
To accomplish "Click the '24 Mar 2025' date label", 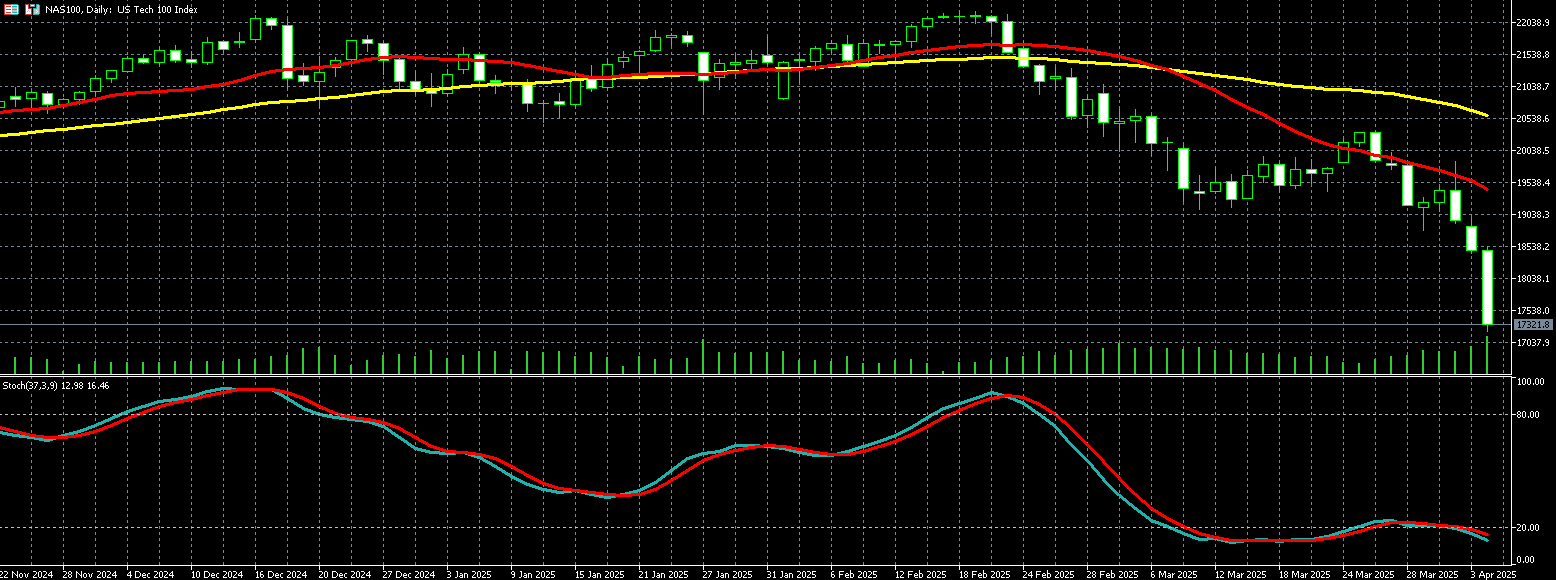I will (1368, 575).
